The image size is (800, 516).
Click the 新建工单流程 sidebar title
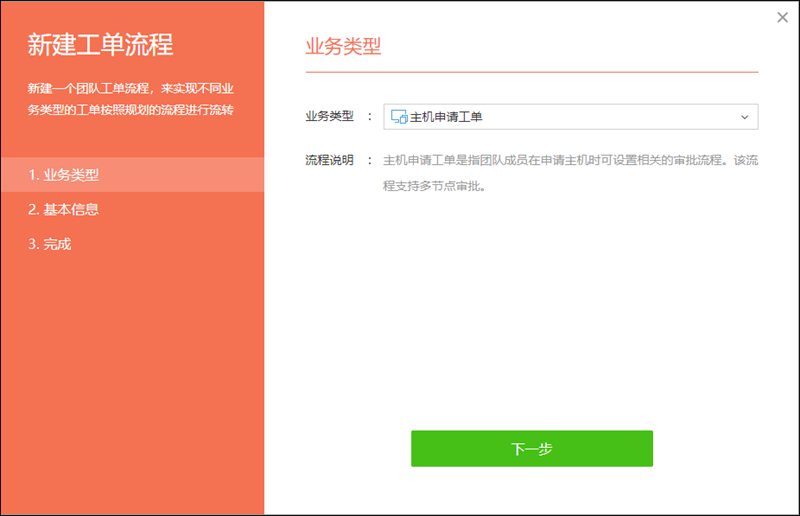click(100, 45)
